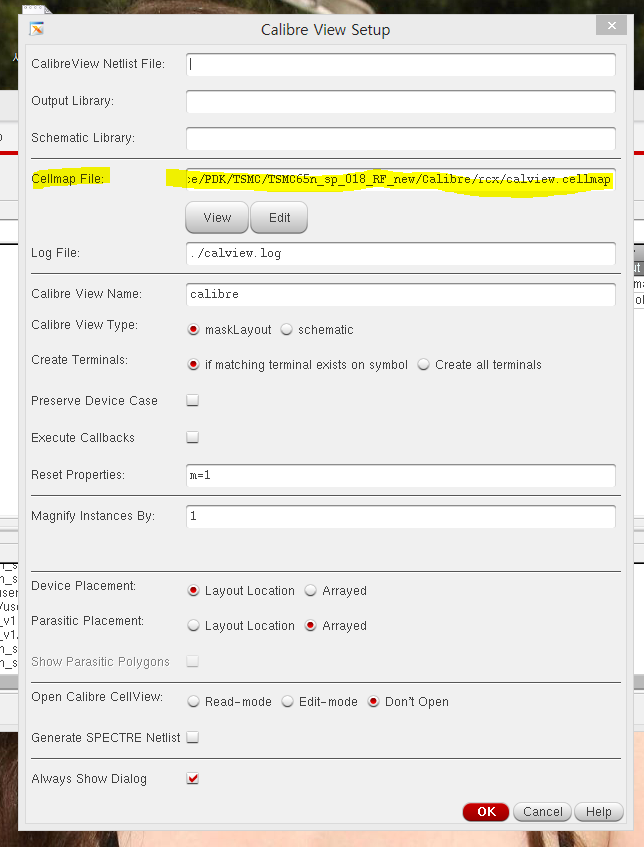This screenshot has width=644, height=847.
Task: Click the Edit cellmap button
Action: pyautogui.click(x=279, y=218)
